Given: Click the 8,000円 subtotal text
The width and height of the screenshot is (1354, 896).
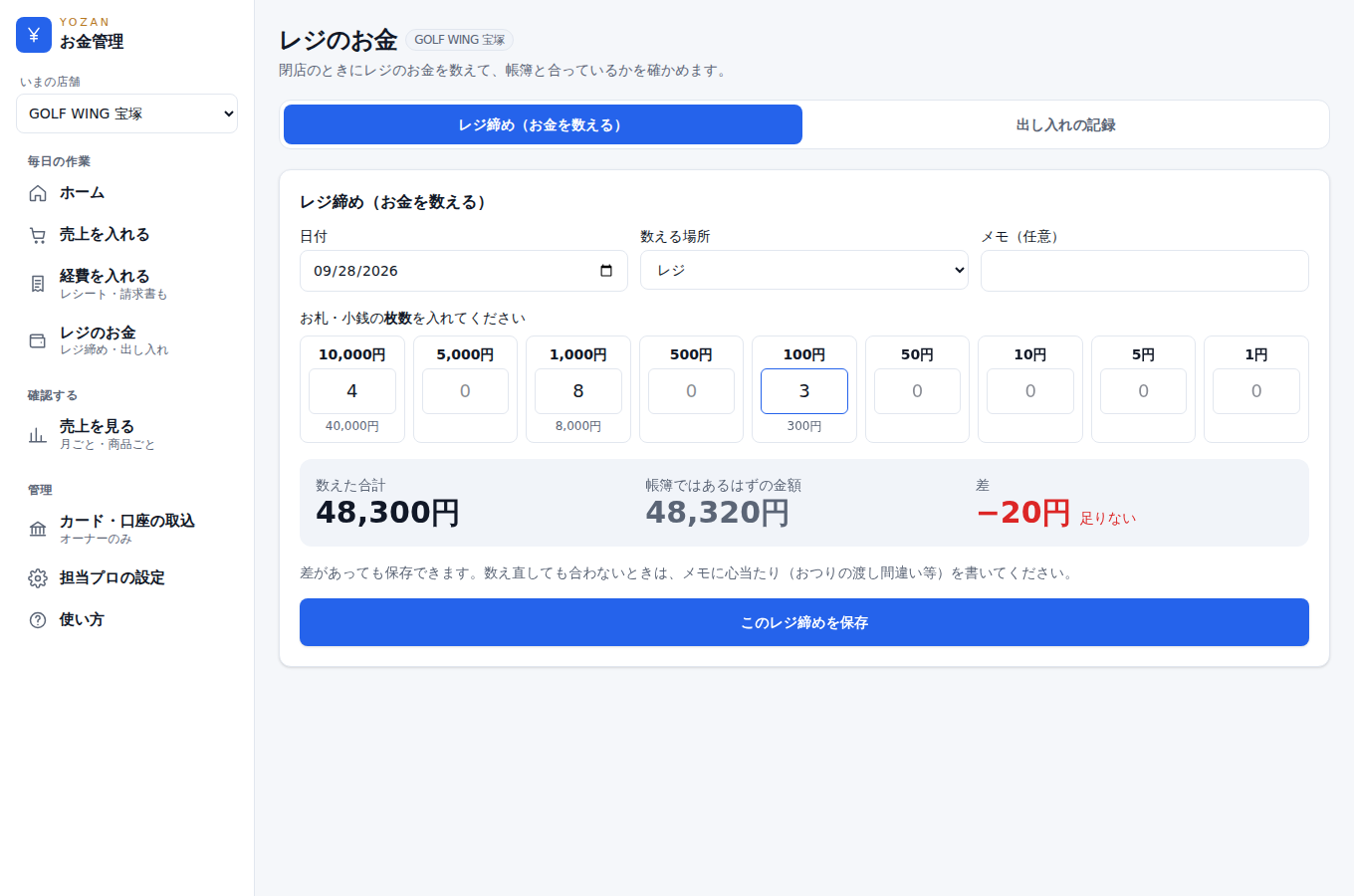Looking at the screenshot, I should click(578, 426).
